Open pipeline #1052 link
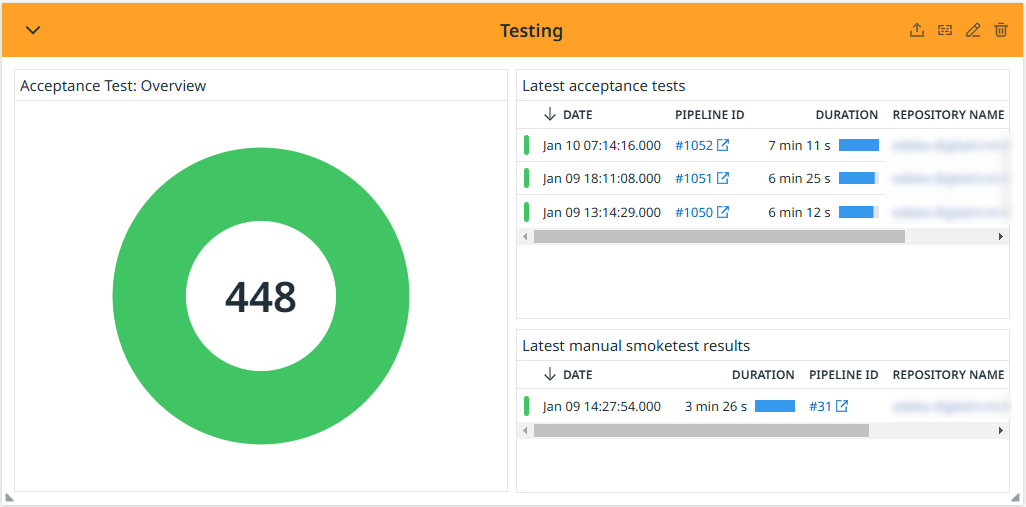Viewport: 1026px width, 507px height. [x=693, y=145]
